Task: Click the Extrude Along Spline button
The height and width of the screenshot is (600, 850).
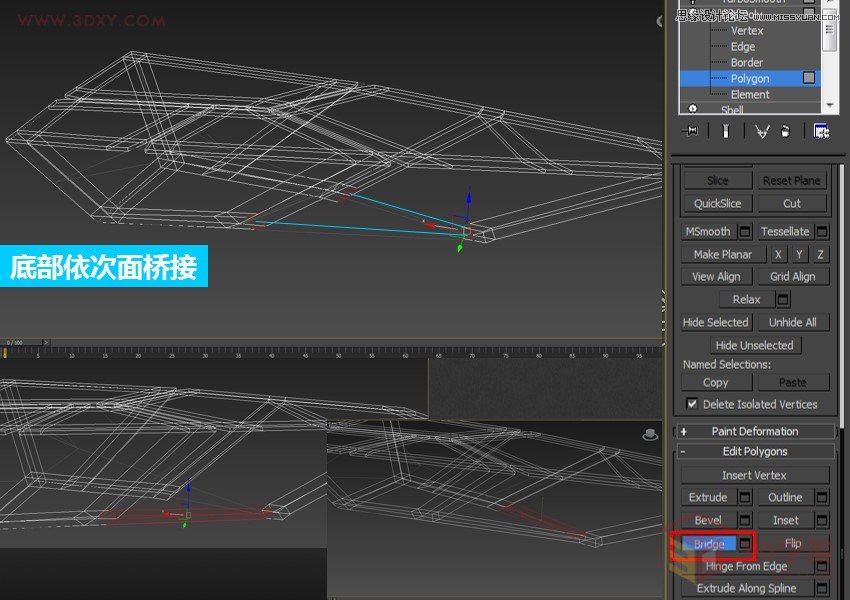Action: [746, 588]
